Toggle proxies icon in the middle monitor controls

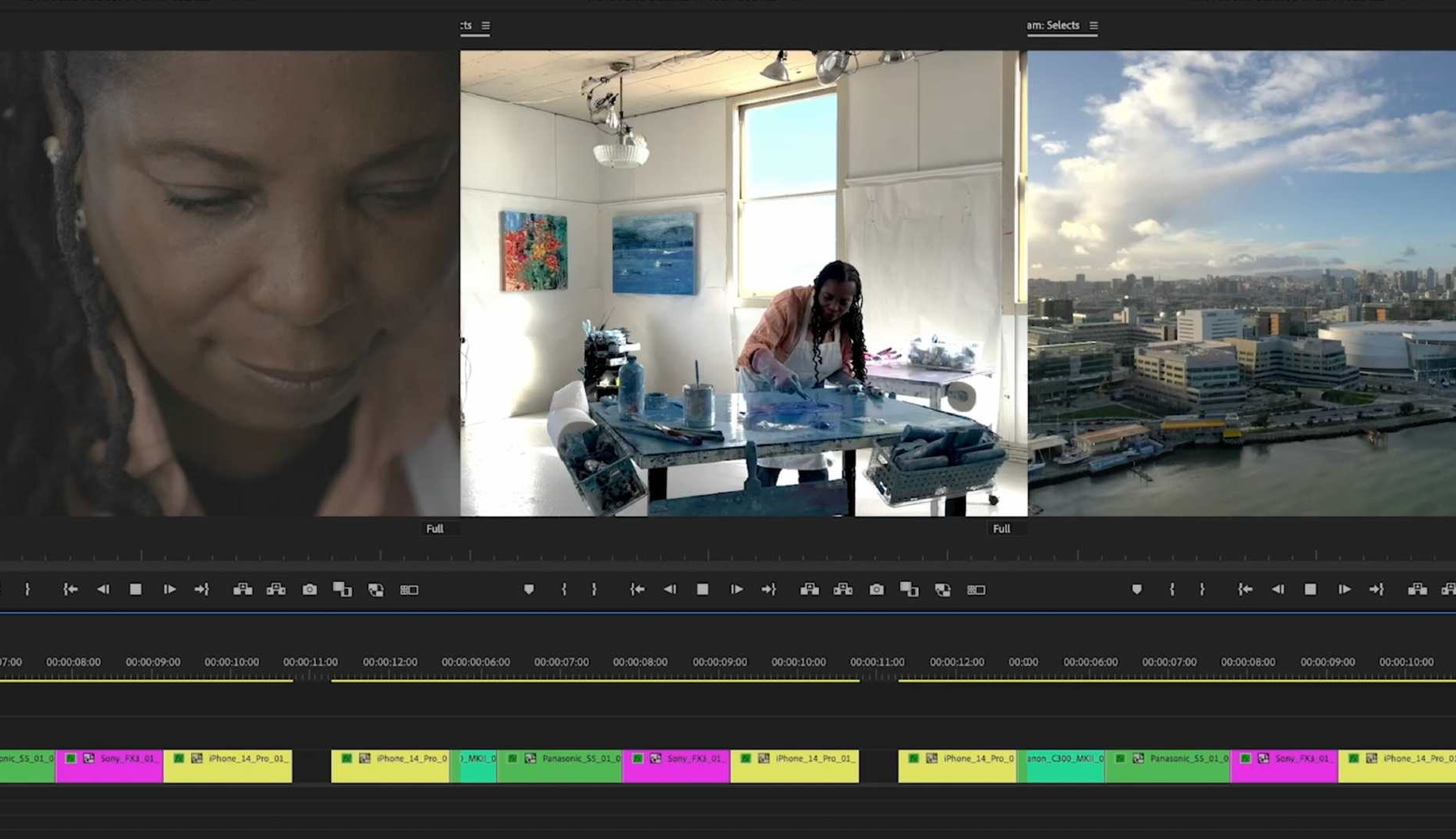click(x=943, y=590)
